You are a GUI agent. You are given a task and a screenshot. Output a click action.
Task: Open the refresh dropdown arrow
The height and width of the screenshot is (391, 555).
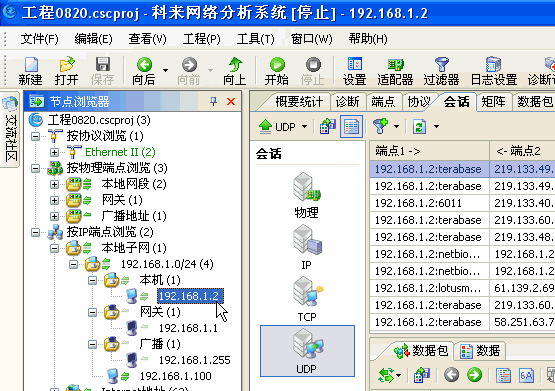pos(436,126)
